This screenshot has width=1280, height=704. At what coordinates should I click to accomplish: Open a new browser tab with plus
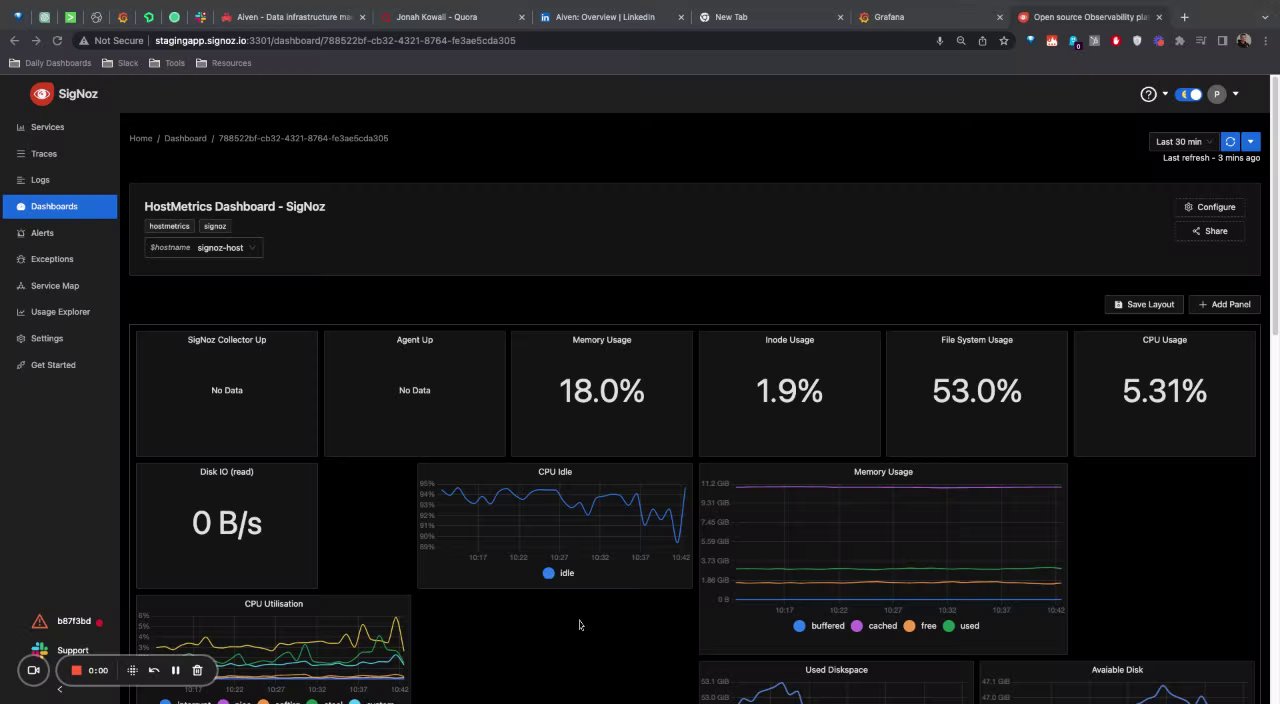tap(1184, 17)
